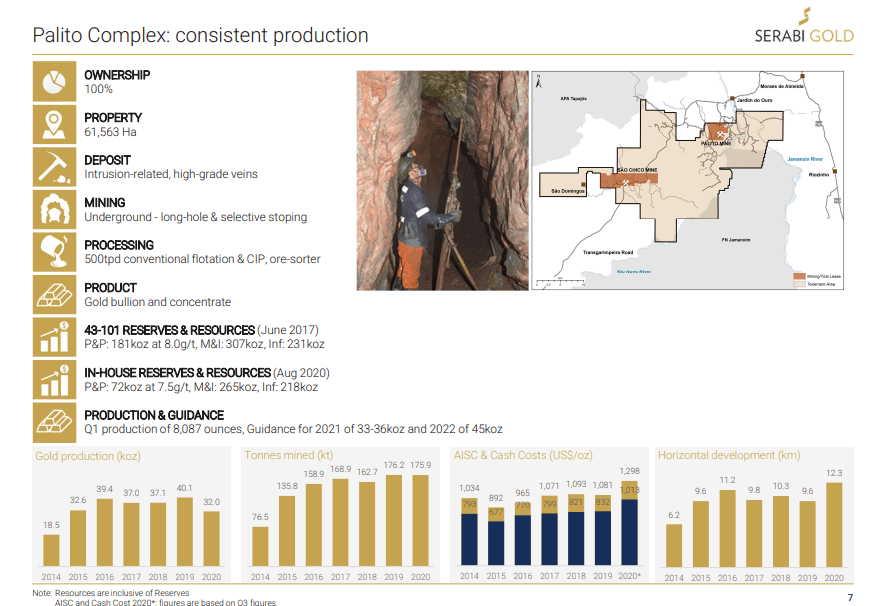Select text Intrusion-related, high-grade veins
Image resolution: width=881 pixels, height=606 pixels.
(171, 174)
